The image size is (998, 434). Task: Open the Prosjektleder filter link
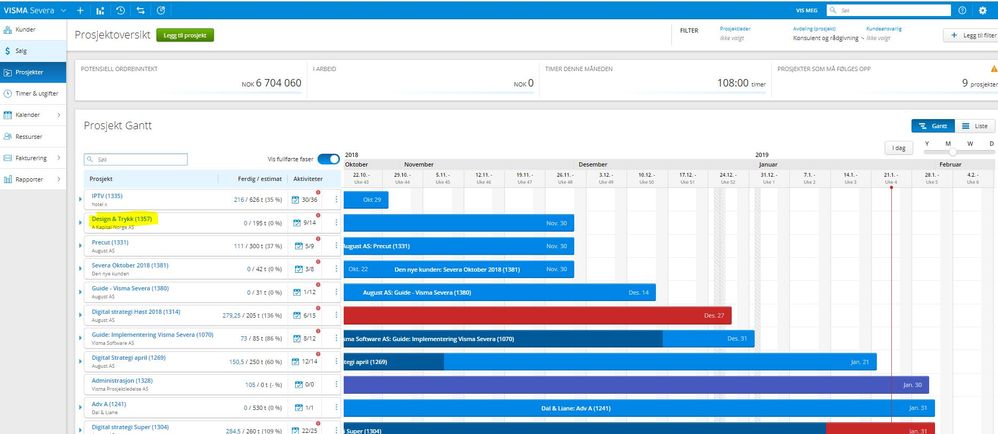pyautogui.click(x=733, y=29)
